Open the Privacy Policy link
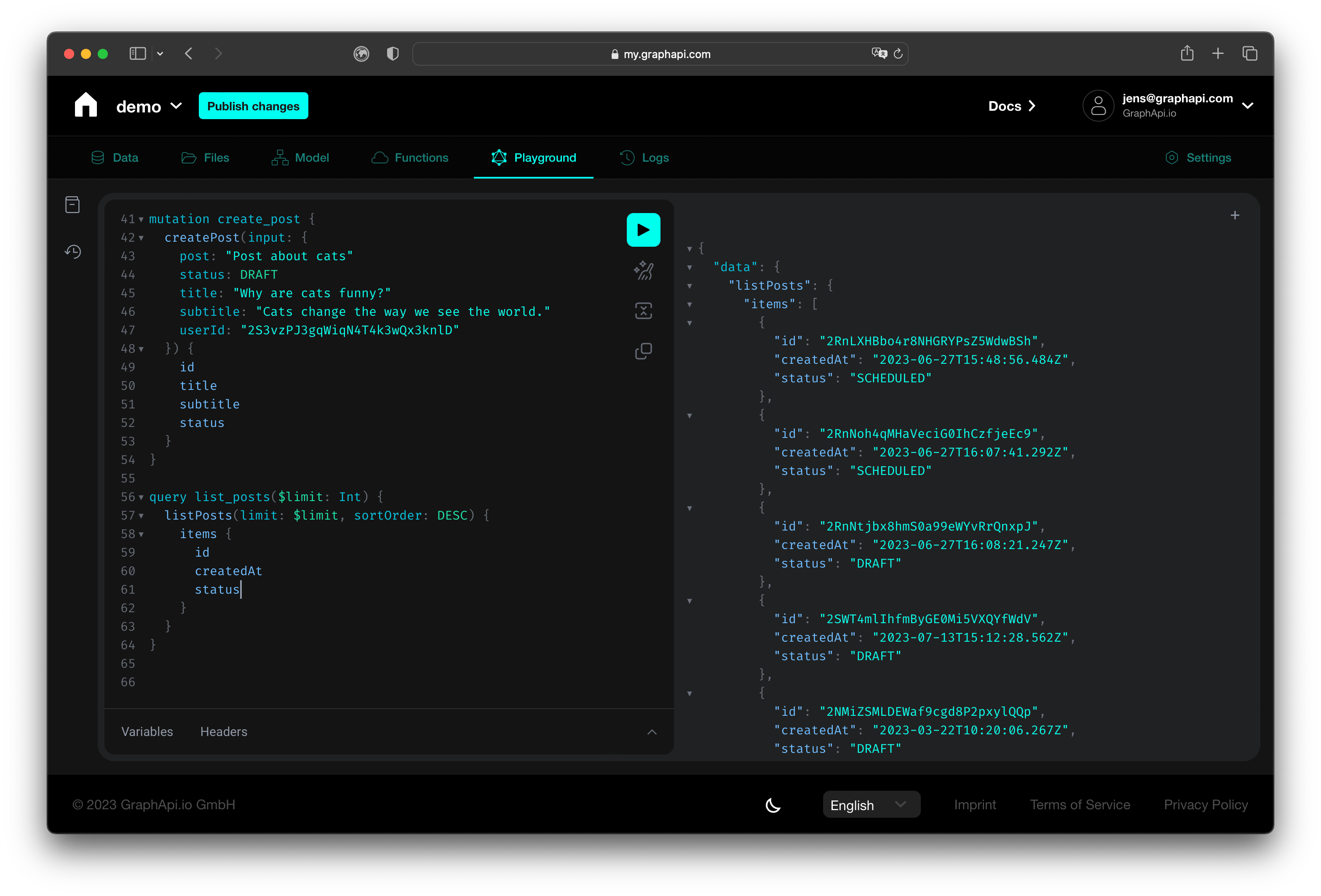Screen dimensions: 1321x896 [1205, 805]
